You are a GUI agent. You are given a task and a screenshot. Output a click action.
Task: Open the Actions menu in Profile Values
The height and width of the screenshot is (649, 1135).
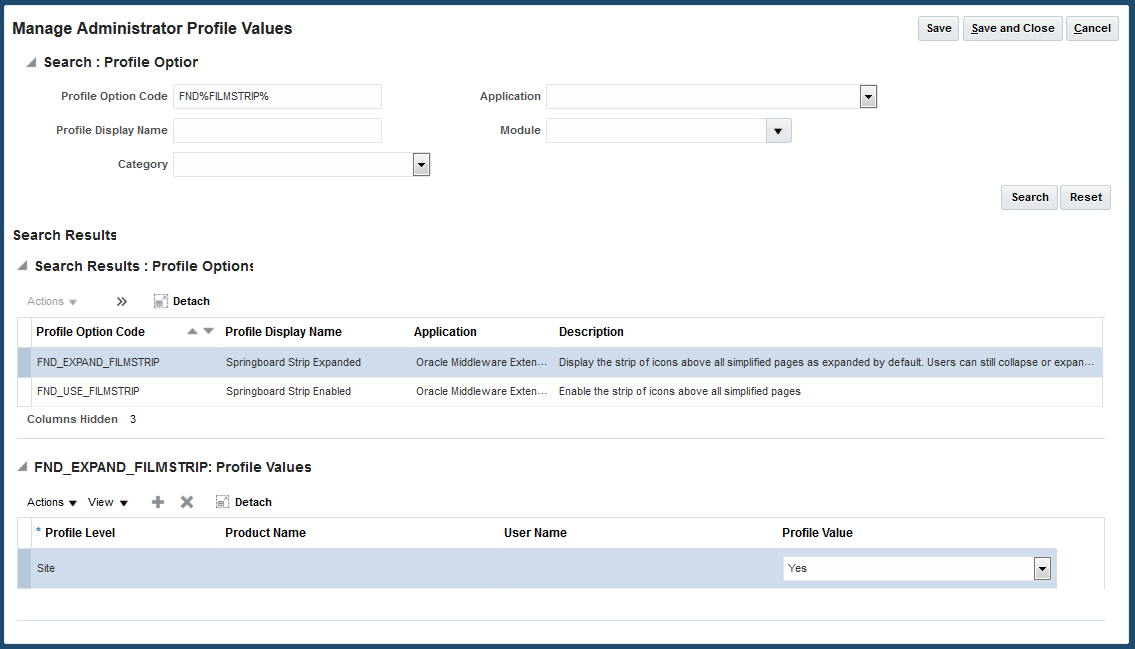click(52, 502)
